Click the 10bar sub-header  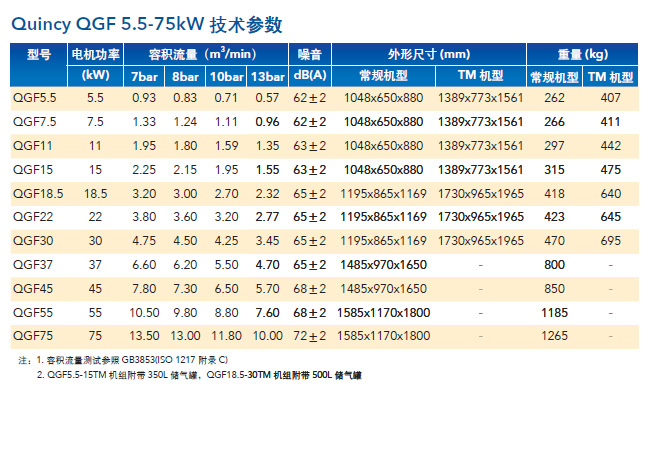click(226, 77)
